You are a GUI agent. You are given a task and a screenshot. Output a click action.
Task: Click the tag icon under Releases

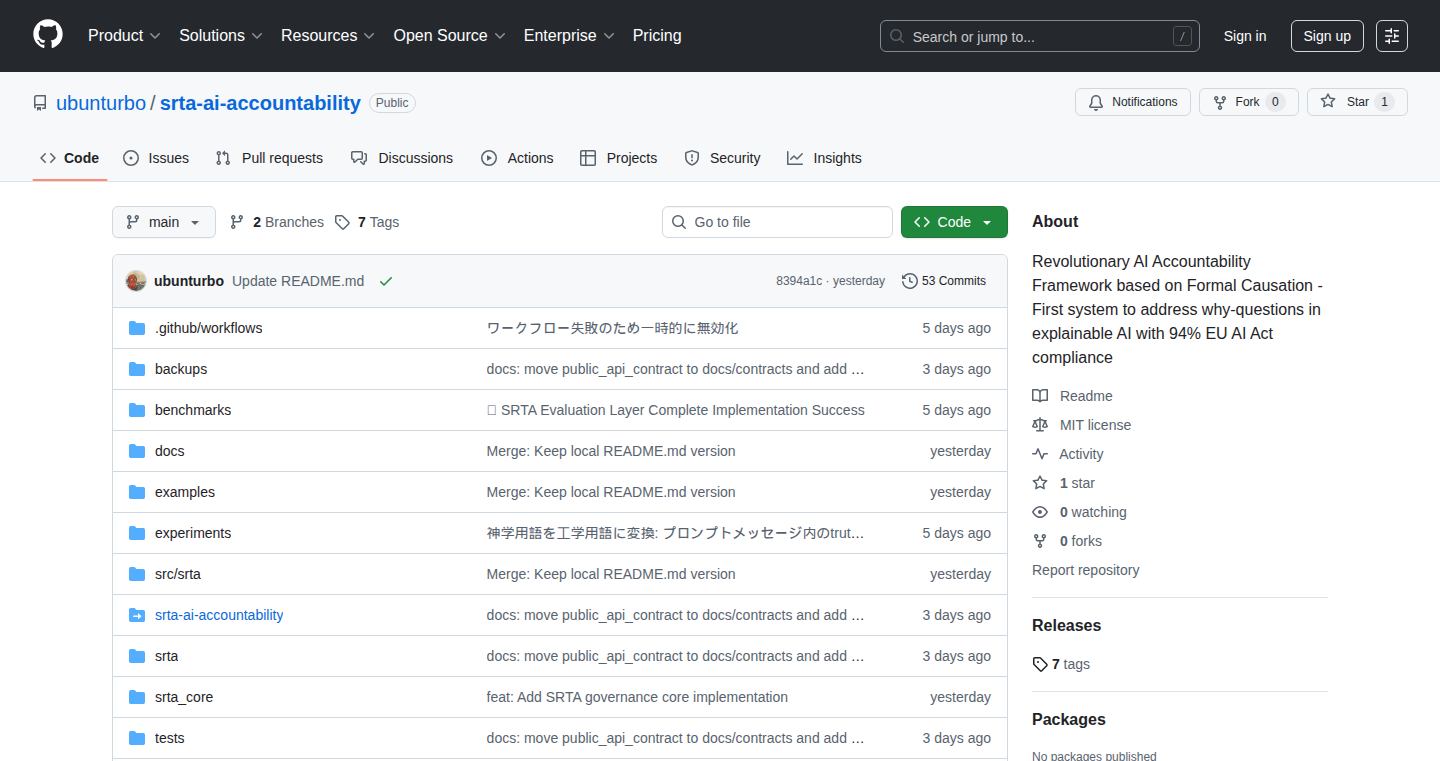pyautogui.click(x=1040, y=664)
